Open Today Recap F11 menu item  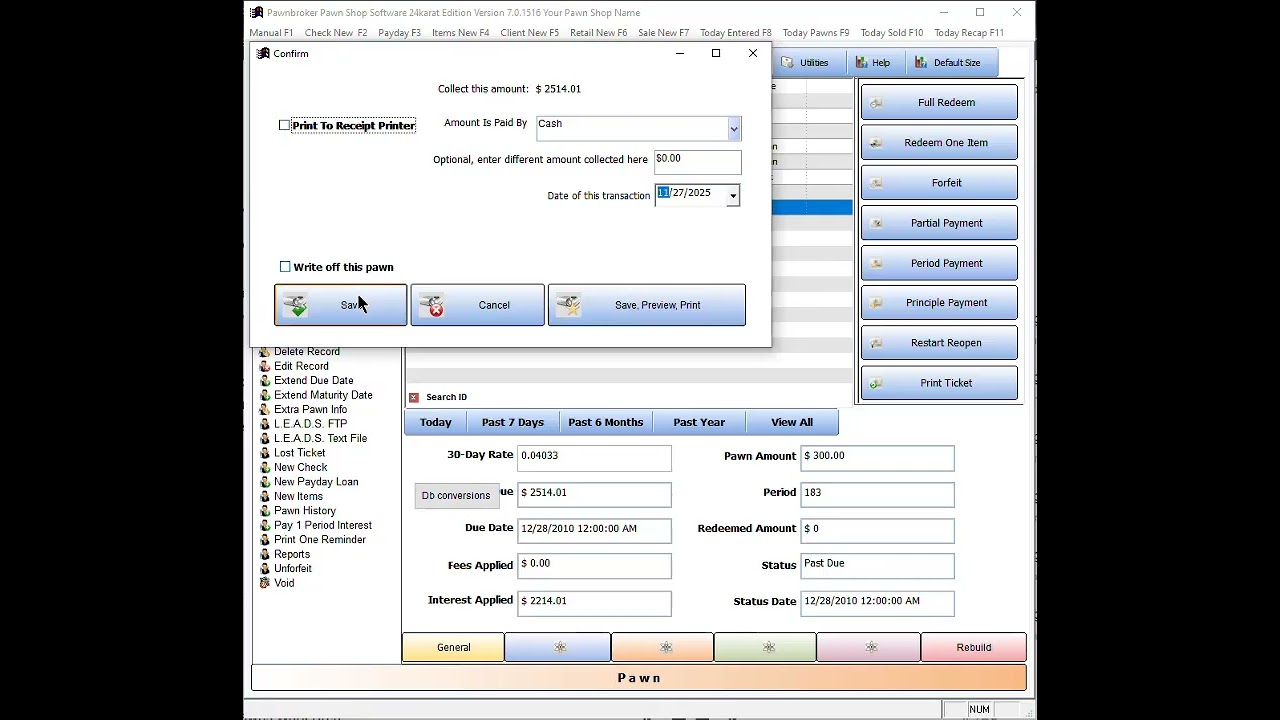coord(969,33)
